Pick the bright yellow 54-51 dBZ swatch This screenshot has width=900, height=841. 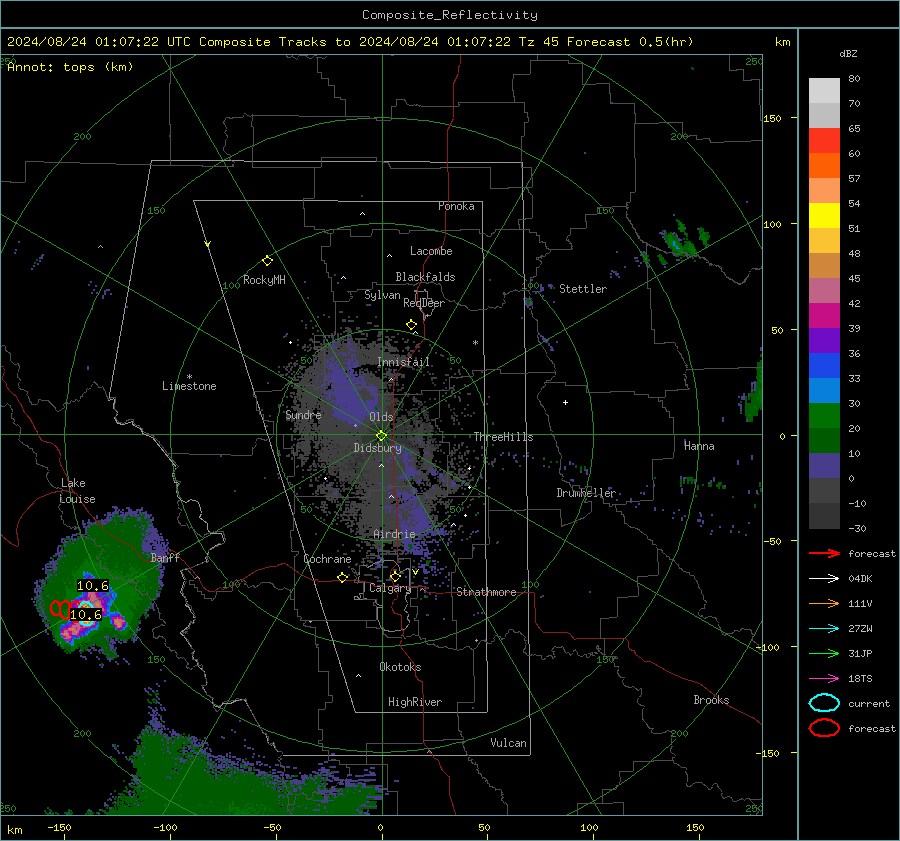coord(824,216)
